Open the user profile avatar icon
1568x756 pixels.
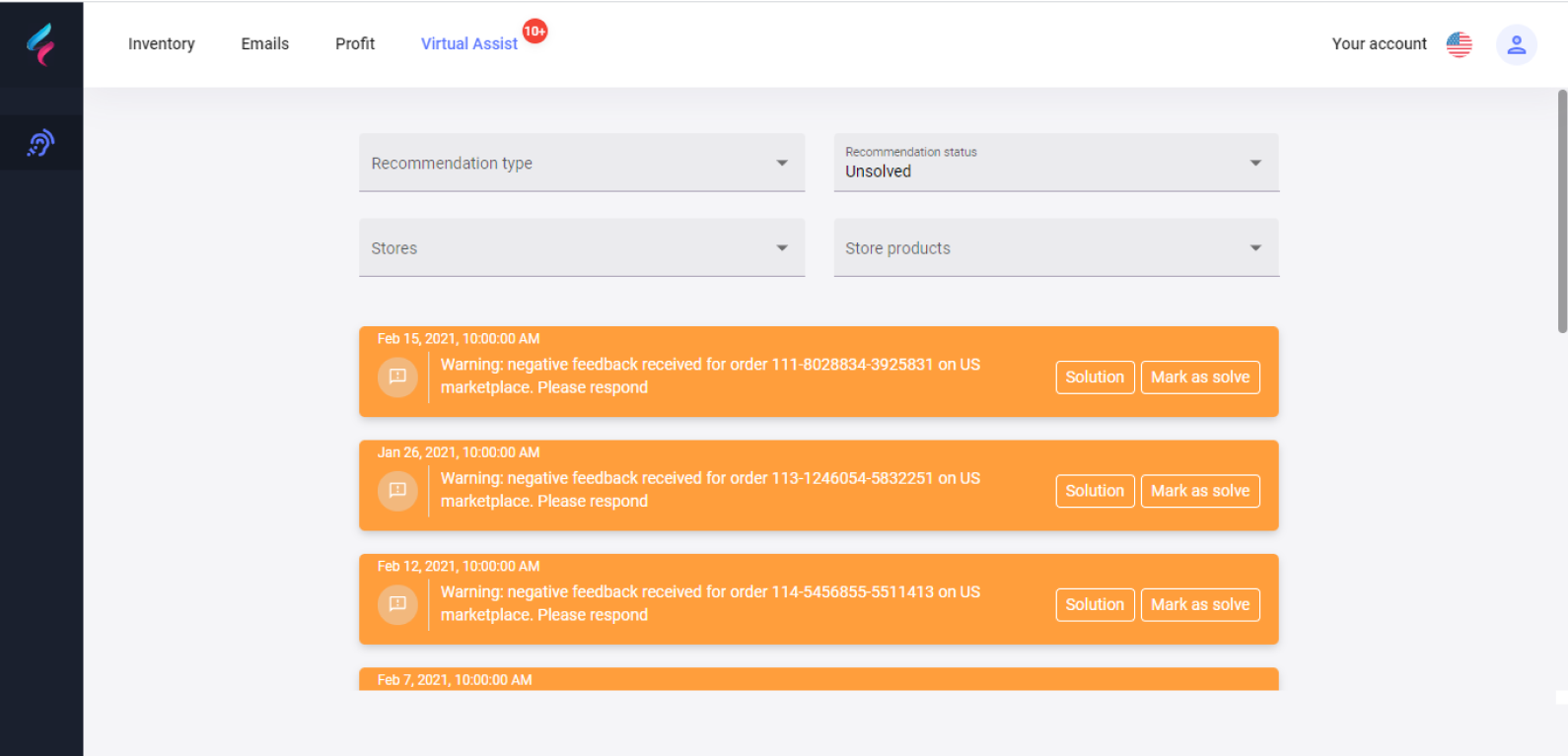(1516, 44)
